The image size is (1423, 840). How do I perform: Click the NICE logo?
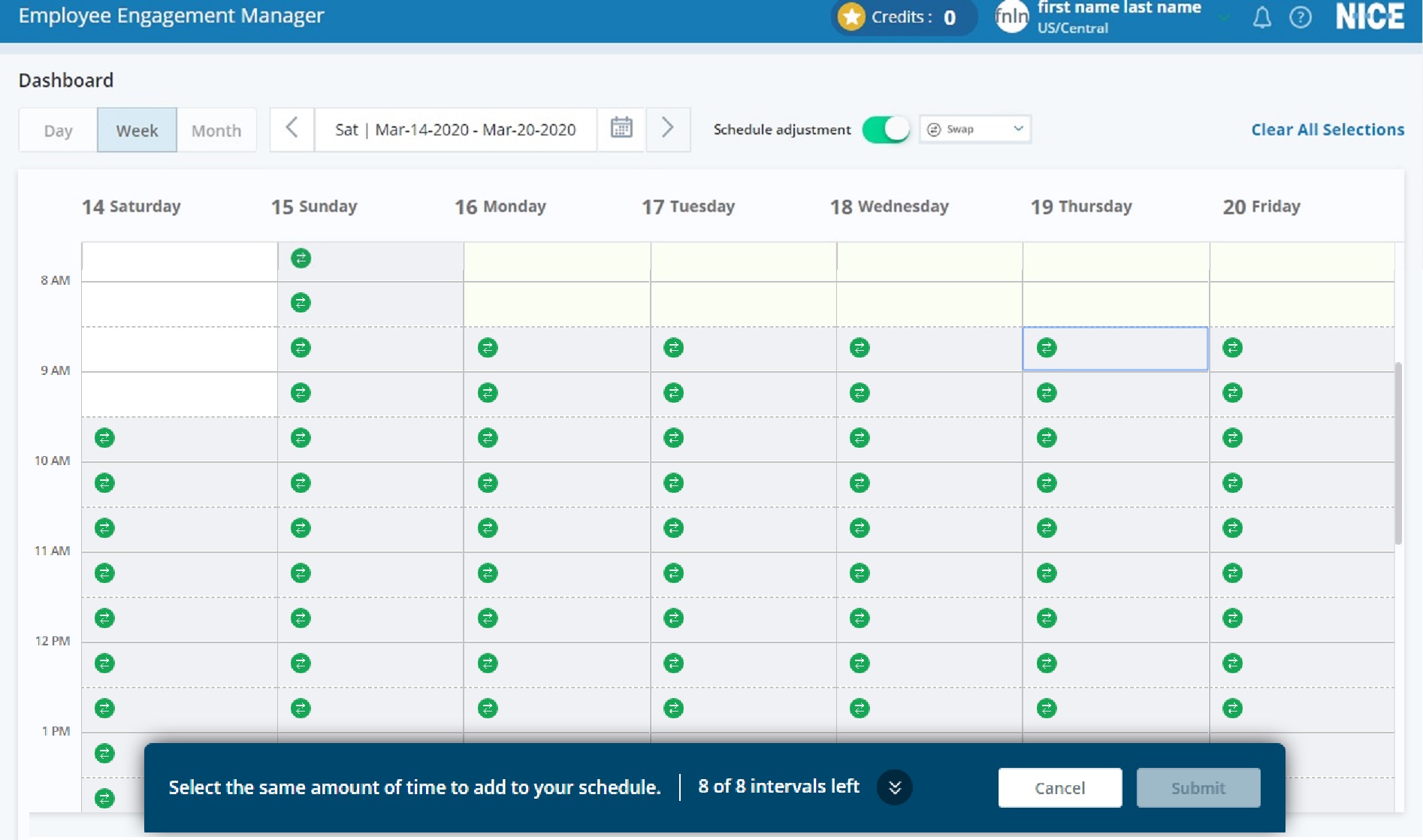pos(1370,17)
